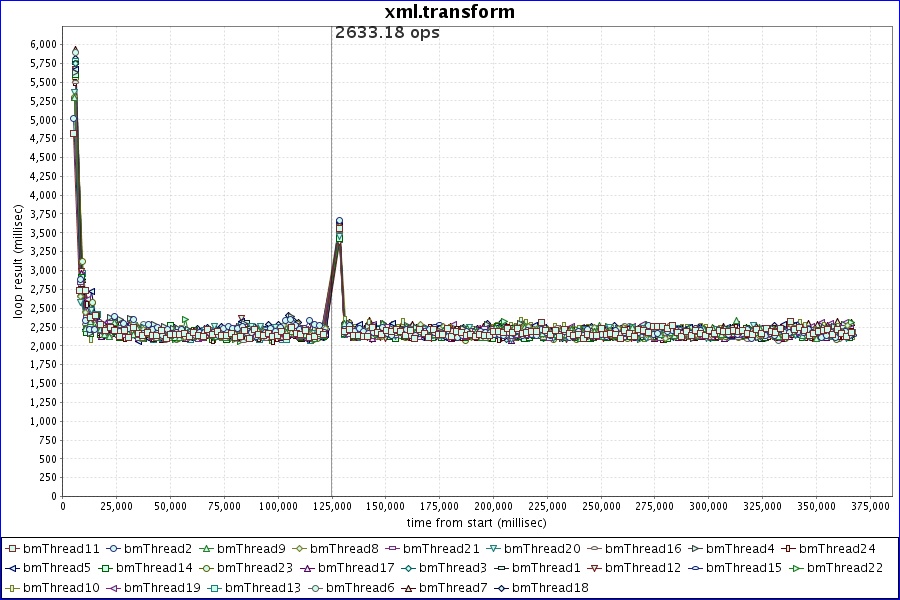
Task: Click the 6,000 tick on the y-axis
Action: pyautogui.click(x=43, y=44)
